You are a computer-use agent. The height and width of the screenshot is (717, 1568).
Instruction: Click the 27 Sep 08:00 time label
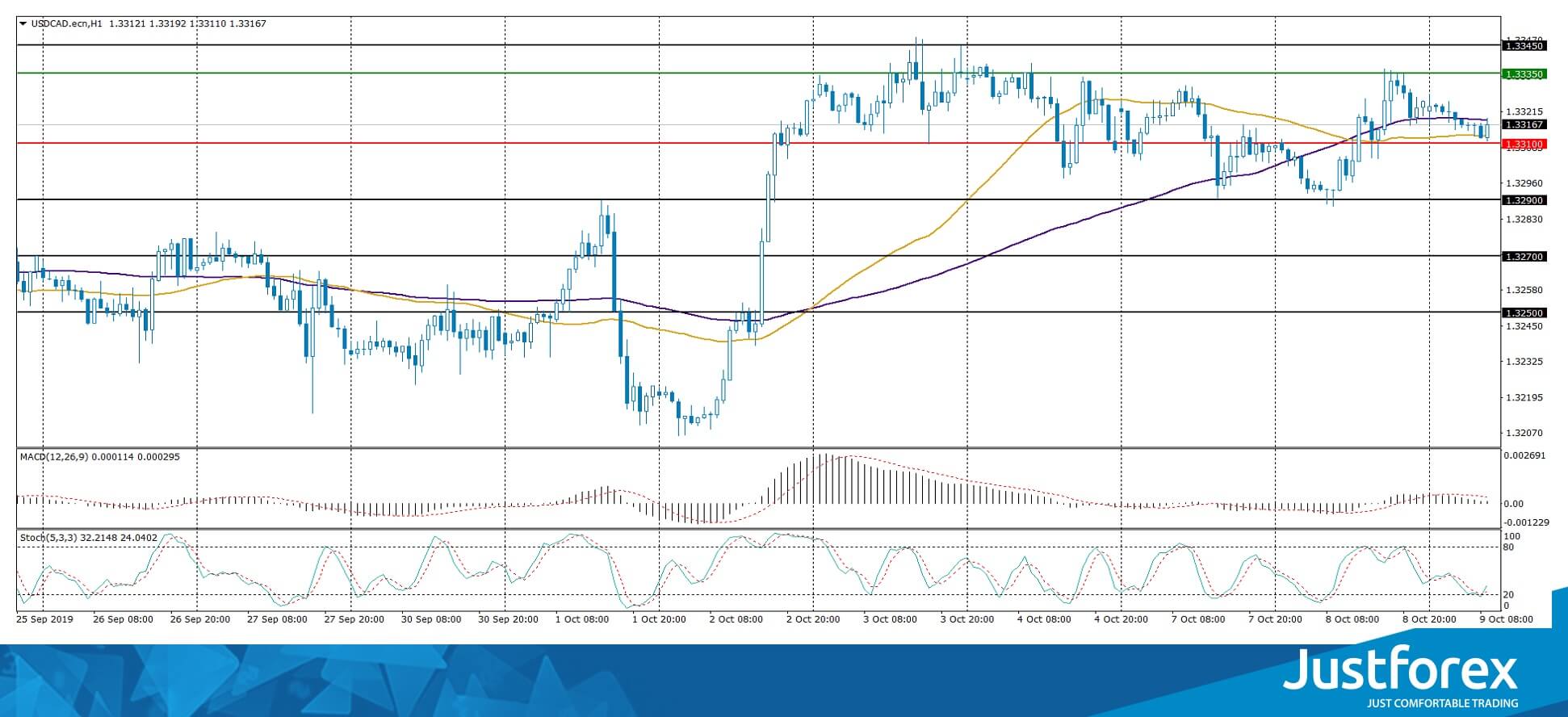[277, 619]
